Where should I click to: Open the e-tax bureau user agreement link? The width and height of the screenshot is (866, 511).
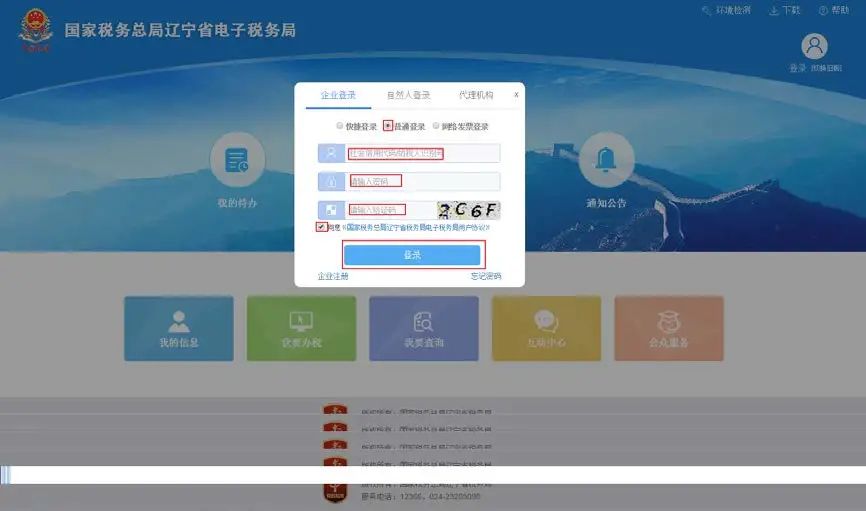tap(415, 227)
